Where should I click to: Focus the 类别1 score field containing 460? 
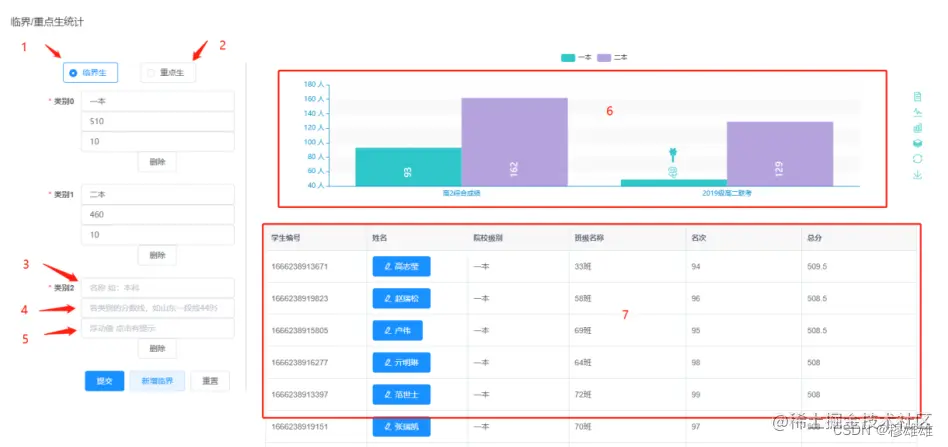click(x=157, y=215)
